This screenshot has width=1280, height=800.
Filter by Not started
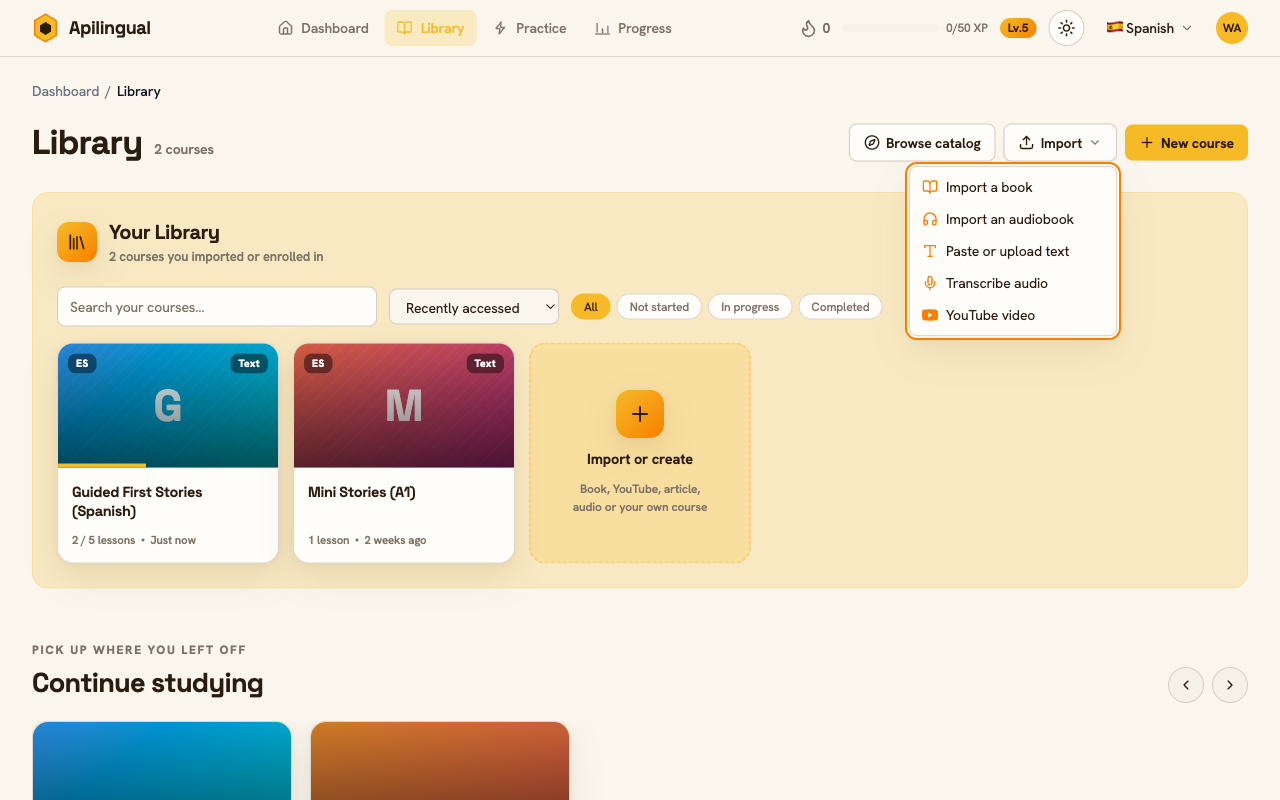point(659,307)
